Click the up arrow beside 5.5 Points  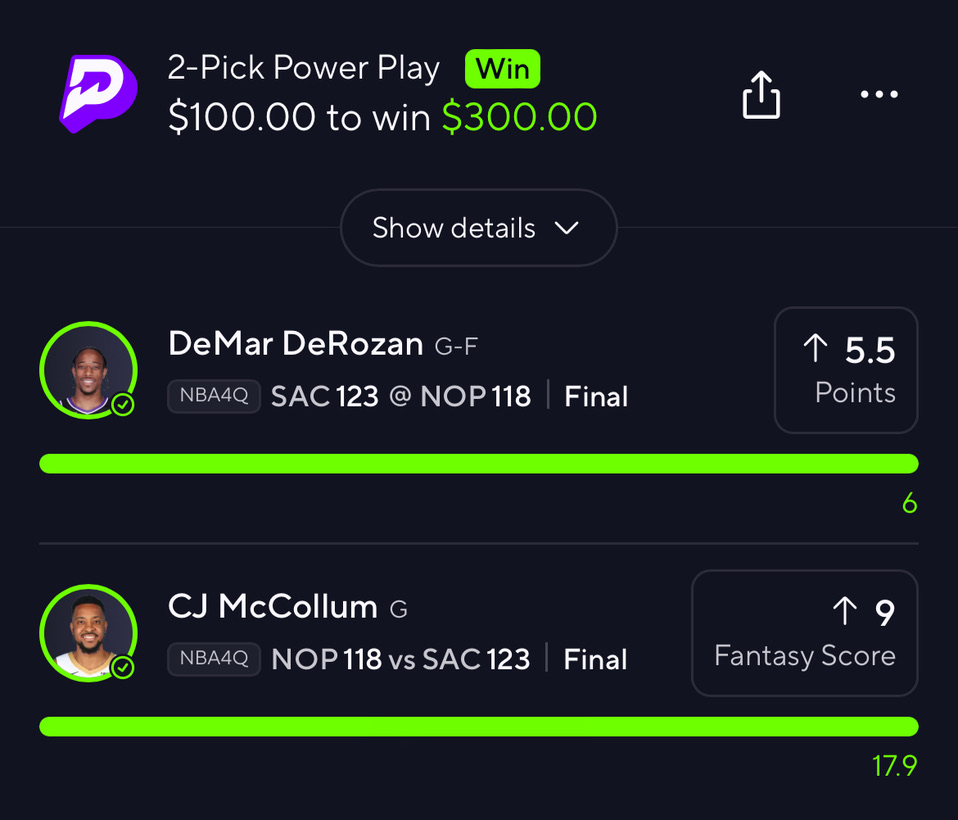[x=816, y=349]
